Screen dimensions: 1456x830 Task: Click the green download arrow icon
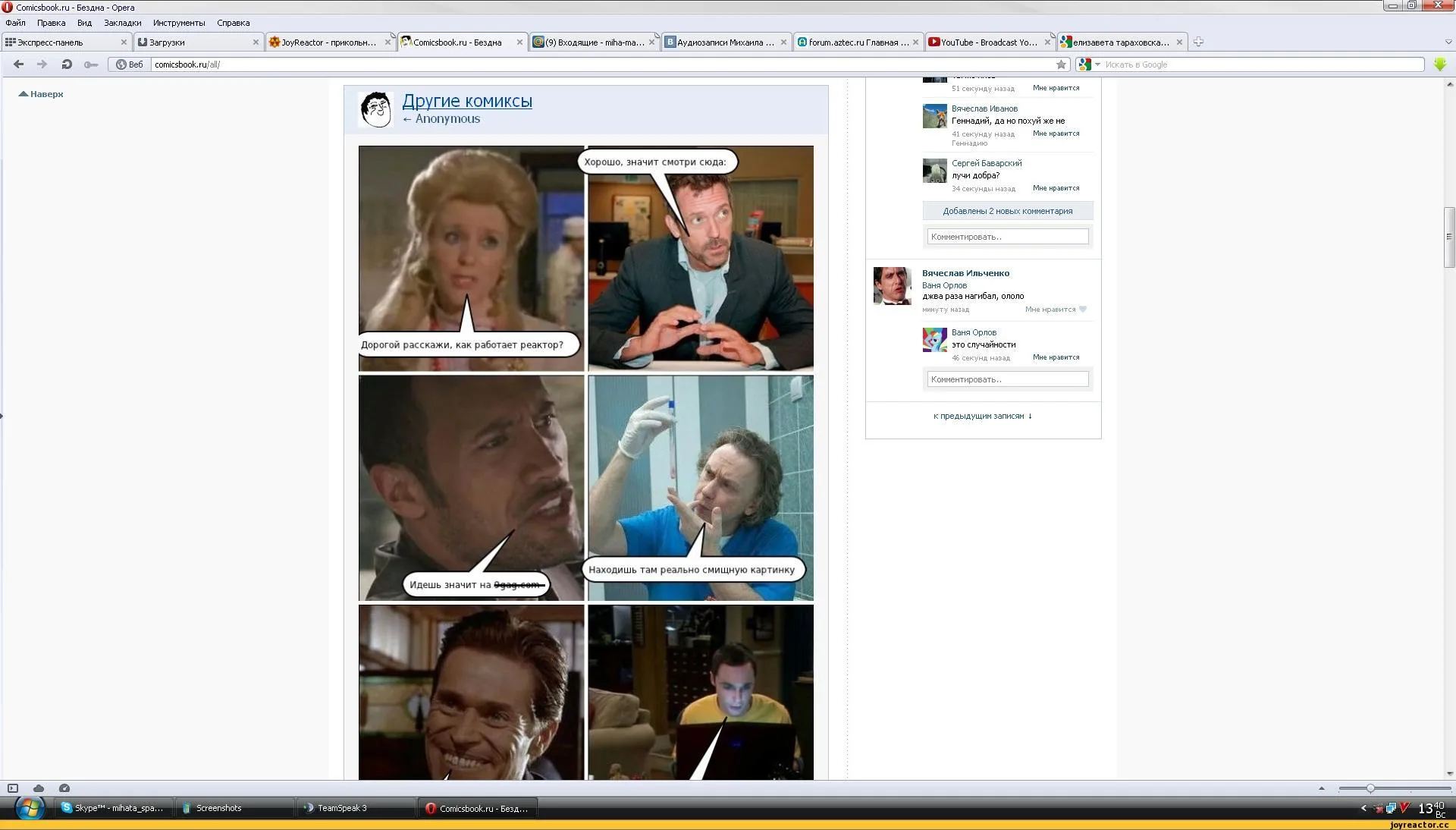(1440, 64)
